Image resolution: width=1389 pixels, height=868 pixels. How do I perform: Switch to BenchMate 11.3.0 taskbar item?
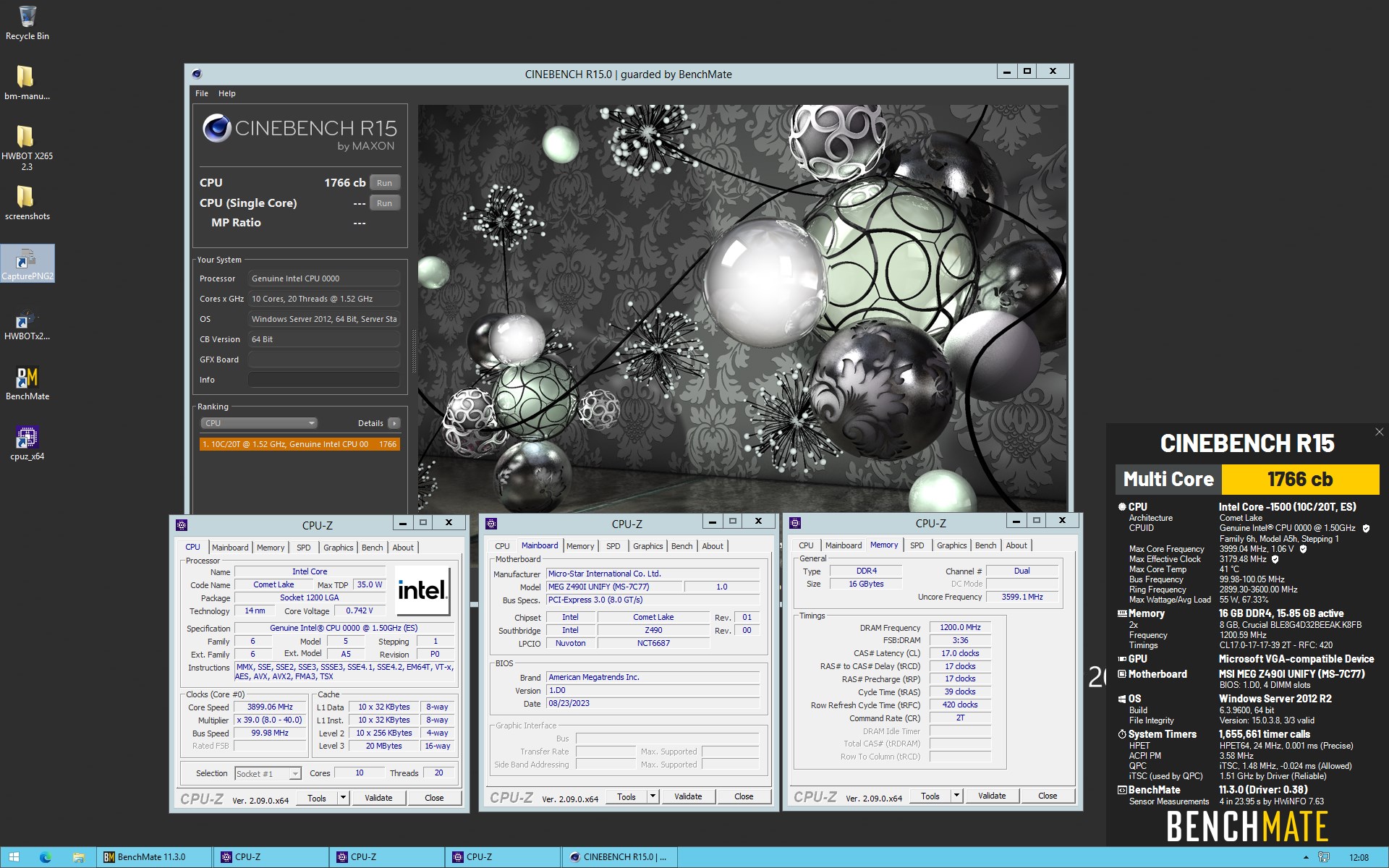155,857
